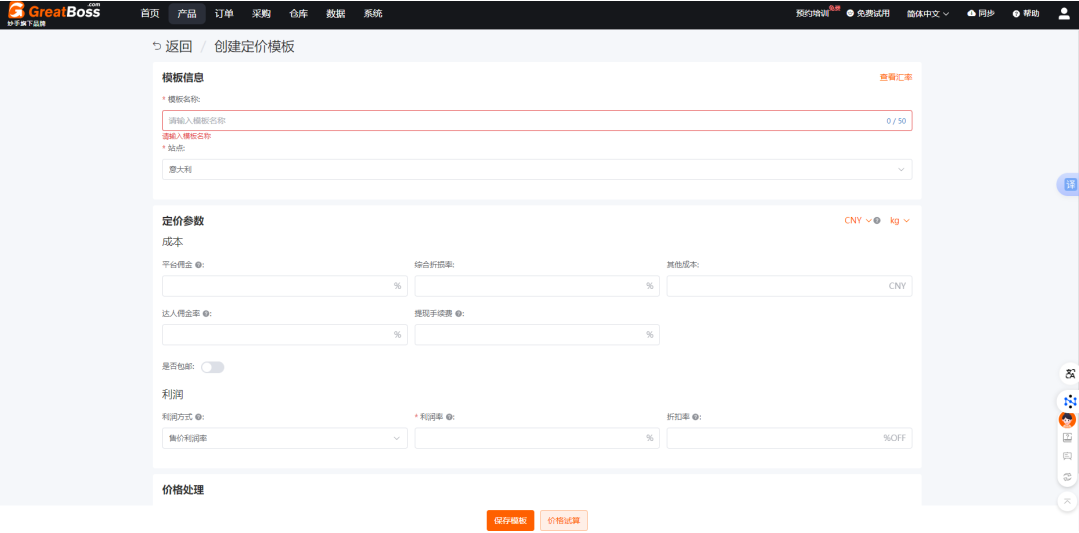Viewport: 1079px width, 533px height.
Task: Click the blue 译 translate floating icon
Action: point(1069,185)
